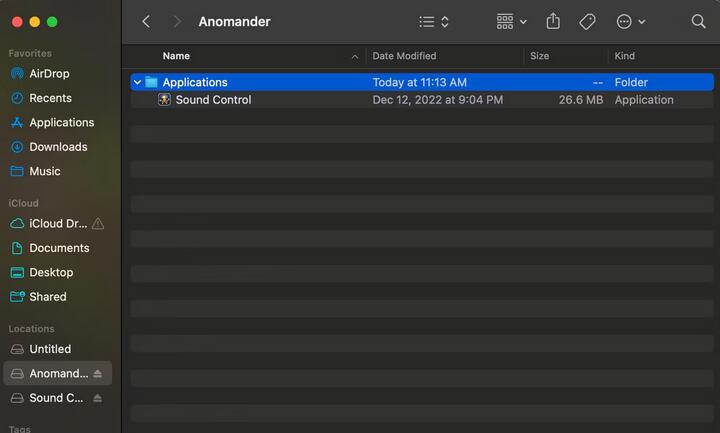
Task: Go back using the left chevron button
Action: coord(146,22)
